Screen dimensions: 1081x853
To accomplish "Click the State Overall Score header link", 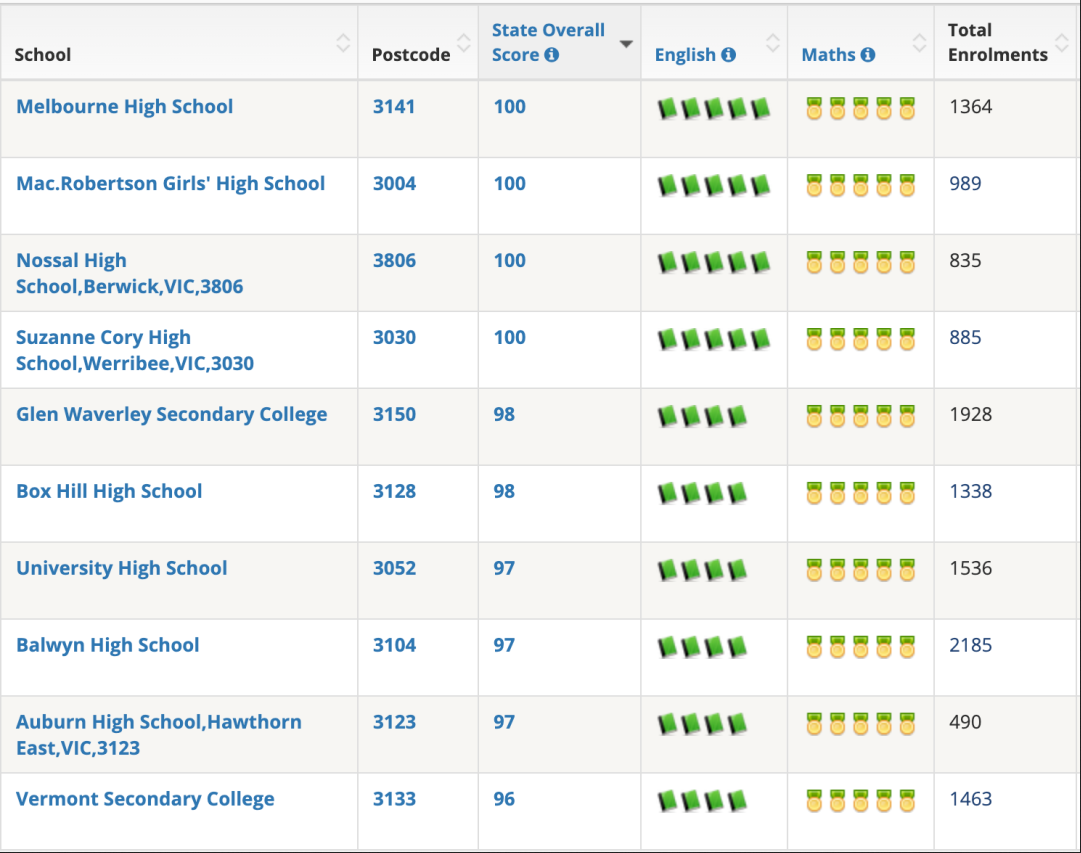I will (x=548, y=42).
